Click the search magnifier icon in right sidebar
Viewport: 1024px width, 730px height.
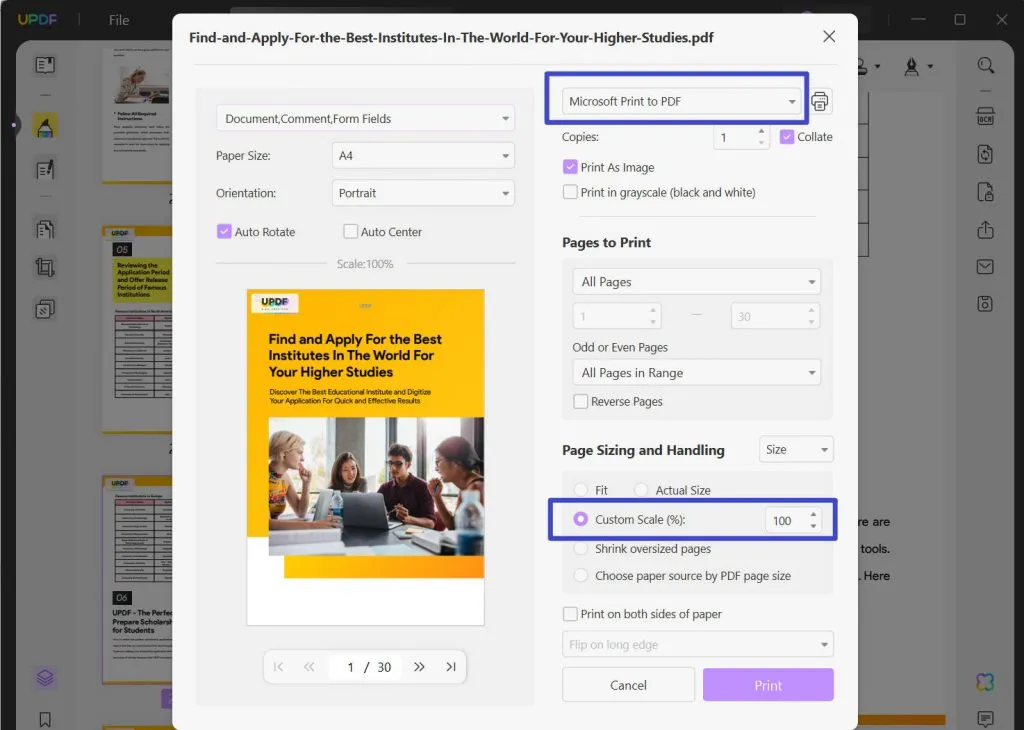985,65
